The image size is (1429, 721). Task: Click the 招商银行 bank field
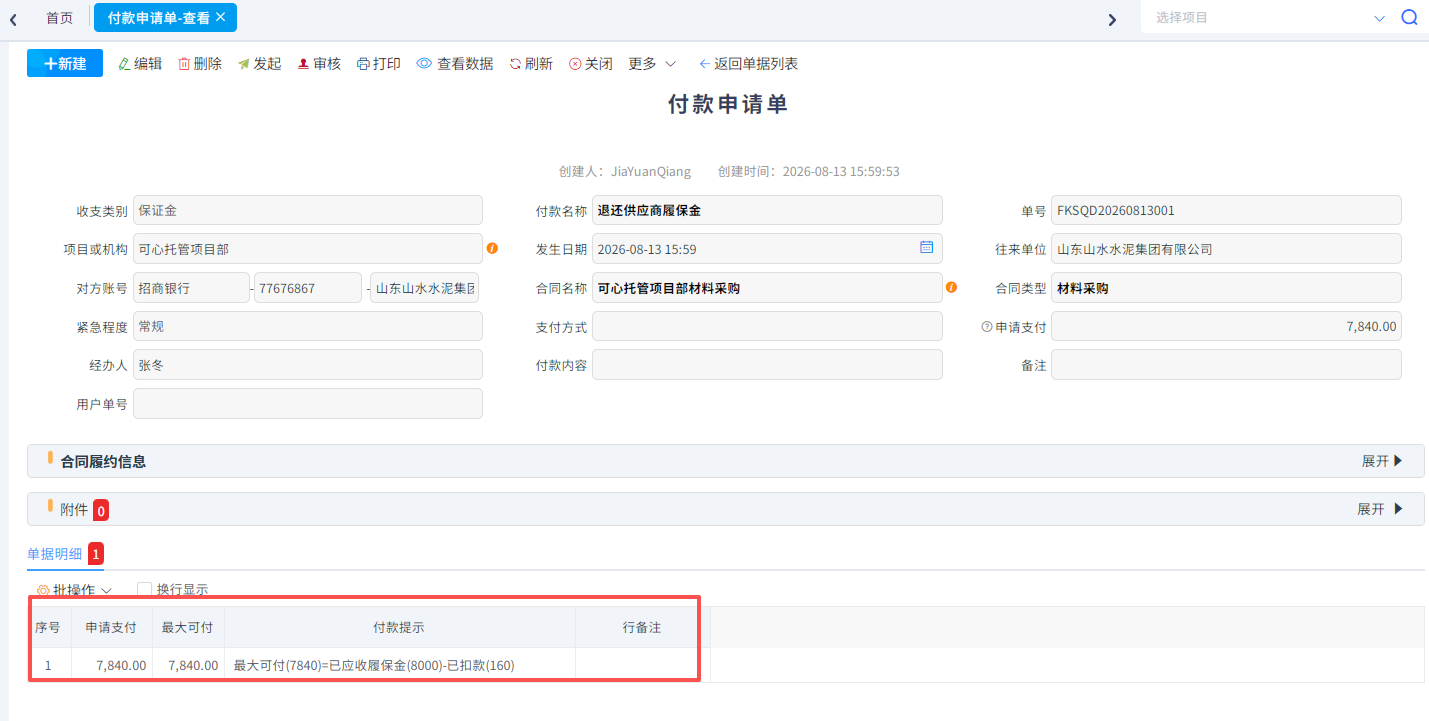[x=191, y=288]
